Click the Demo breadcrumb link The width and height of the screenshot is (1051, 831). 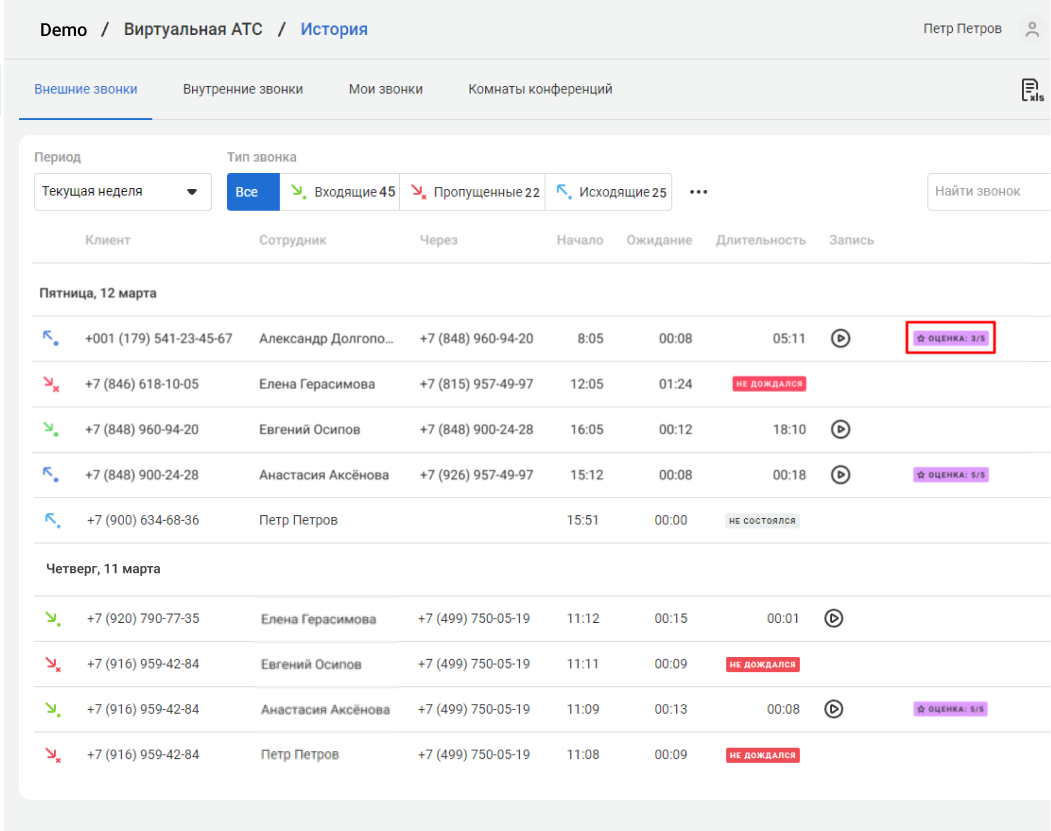(63, 29)
